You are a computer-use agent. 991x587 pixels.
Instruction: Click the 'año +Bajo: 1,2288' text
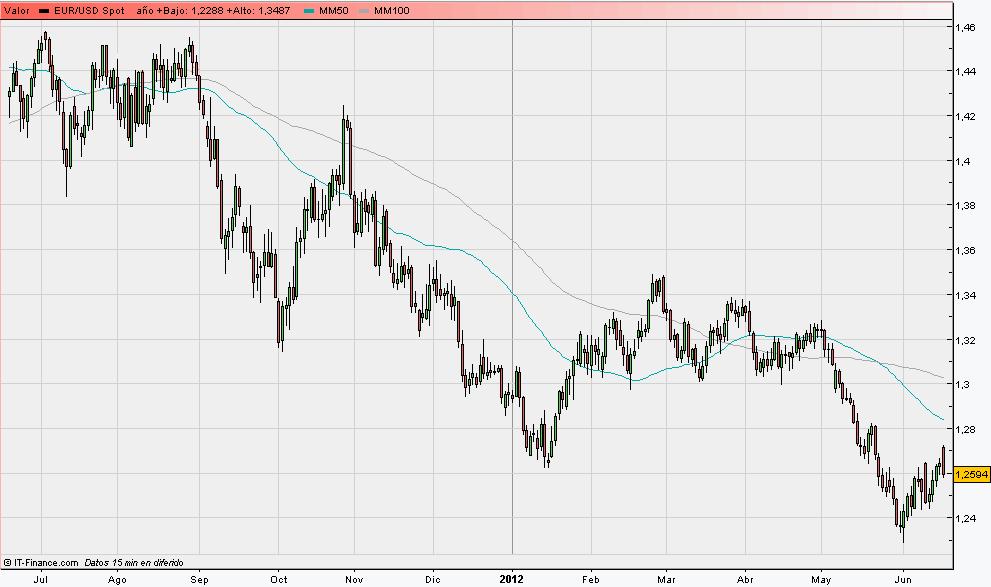point(180,11)
